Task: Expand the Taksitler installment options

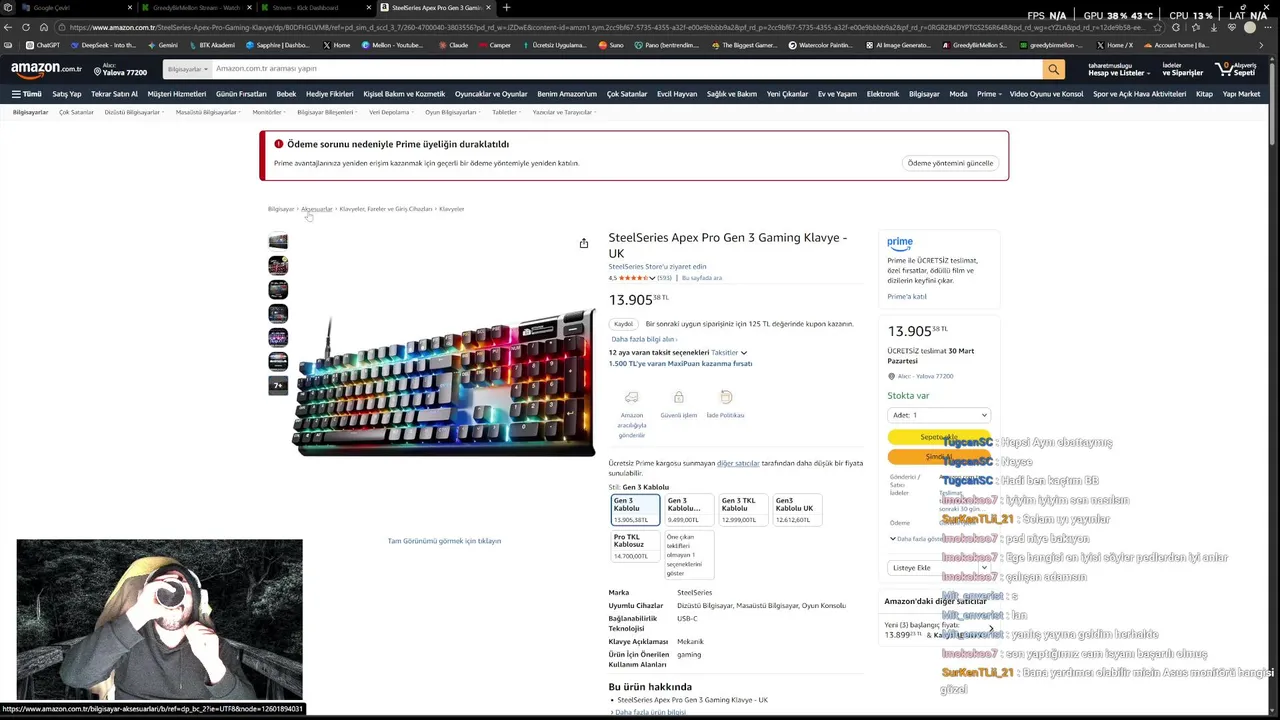Action: [729, 353]
